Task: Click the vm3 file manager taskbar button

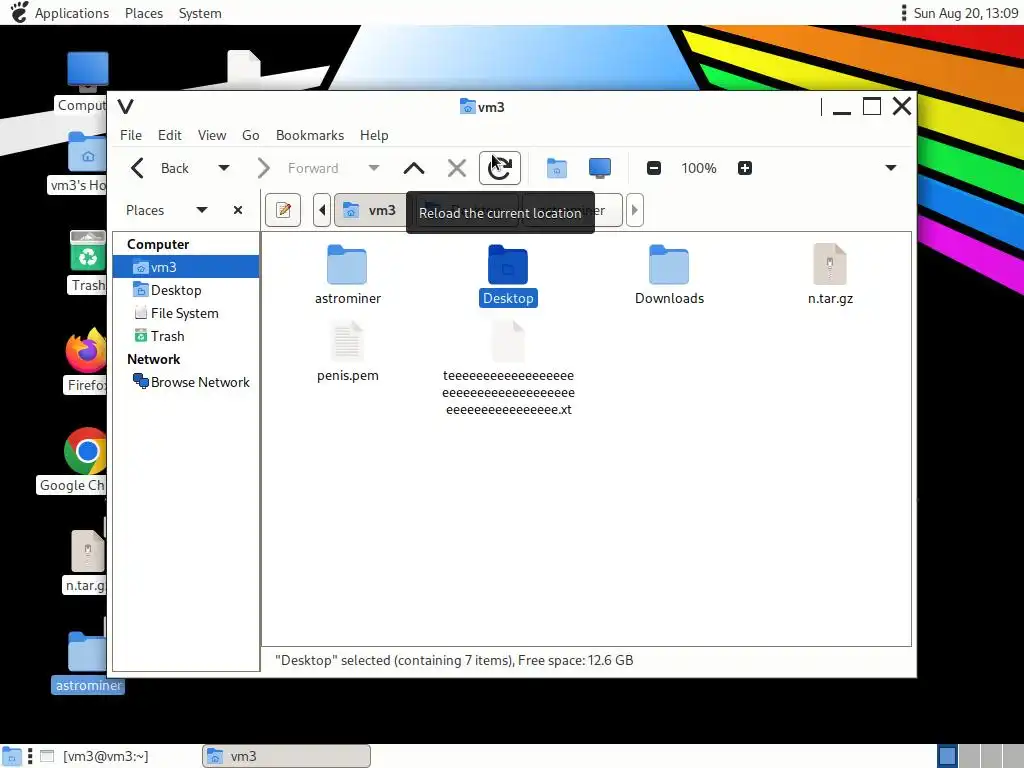Action: pyautogui.click(x=287, y=756)
